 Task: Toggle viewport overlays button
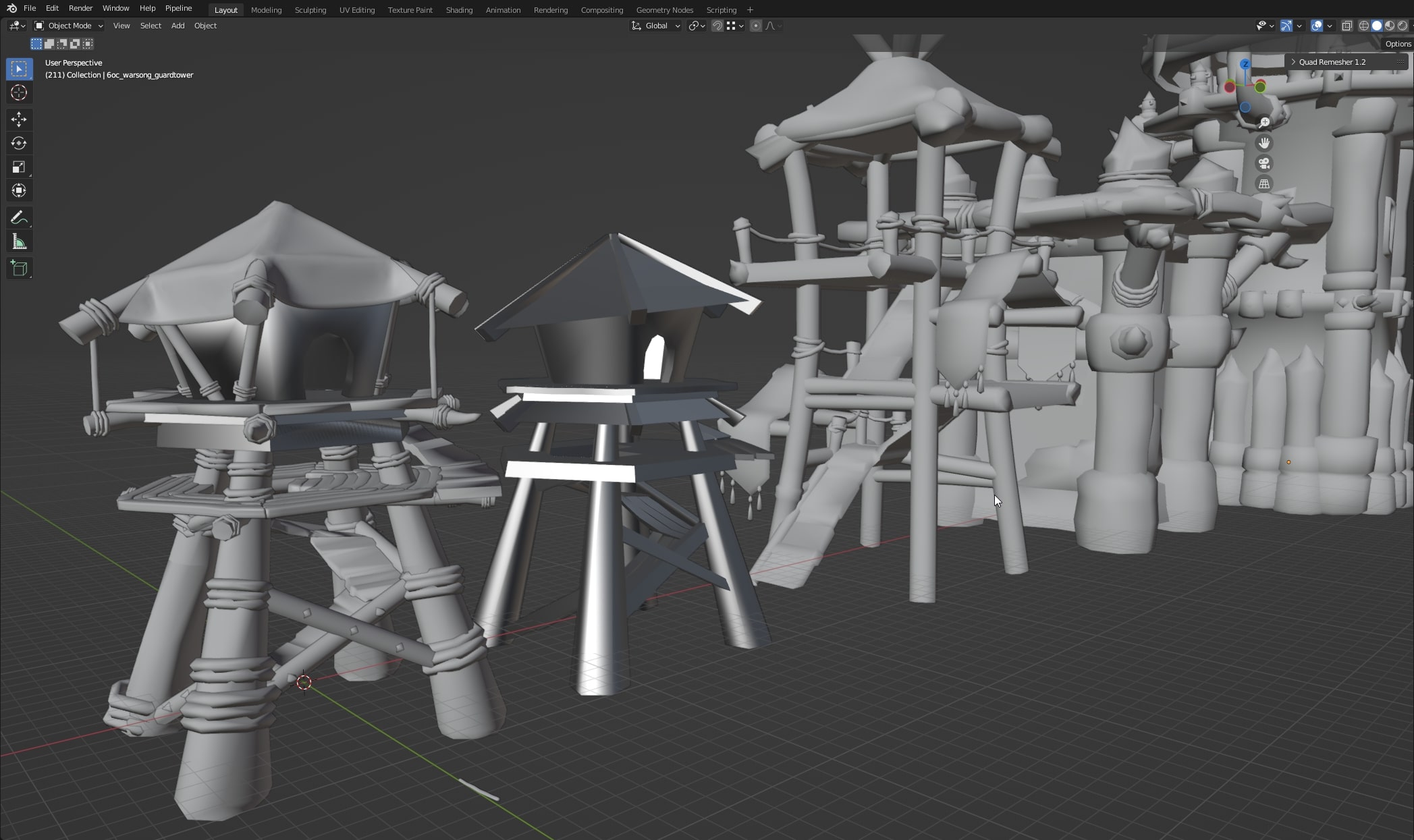coord(1316,26)
